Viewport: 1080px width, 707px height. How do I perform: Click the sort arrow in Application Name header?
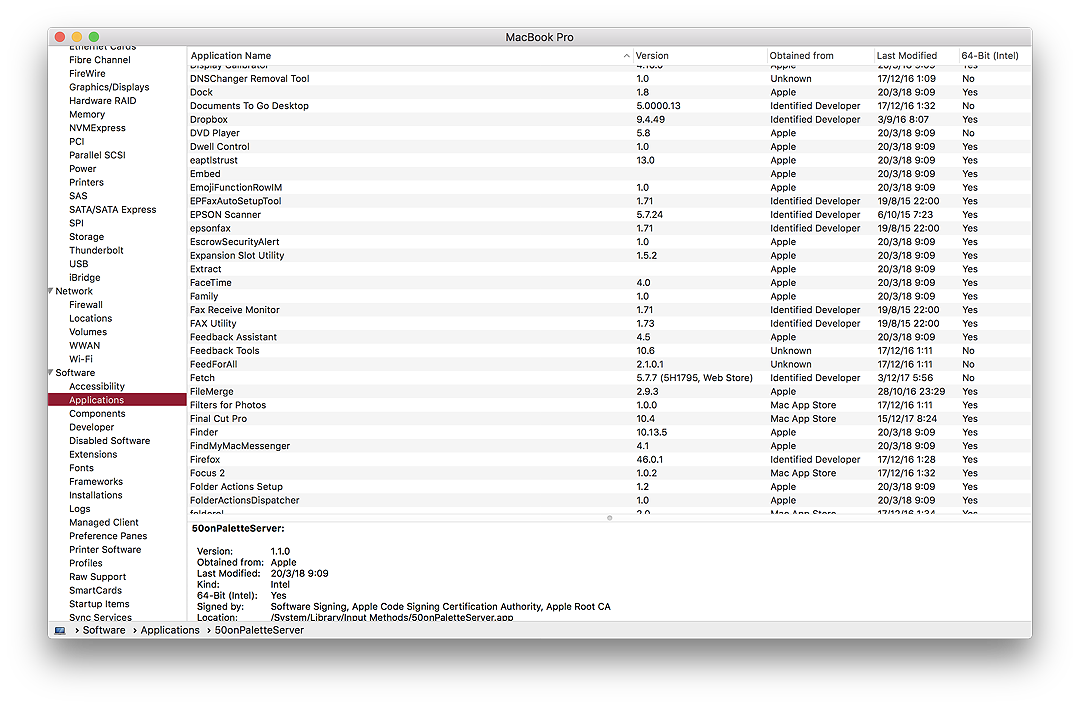point(626,56)
